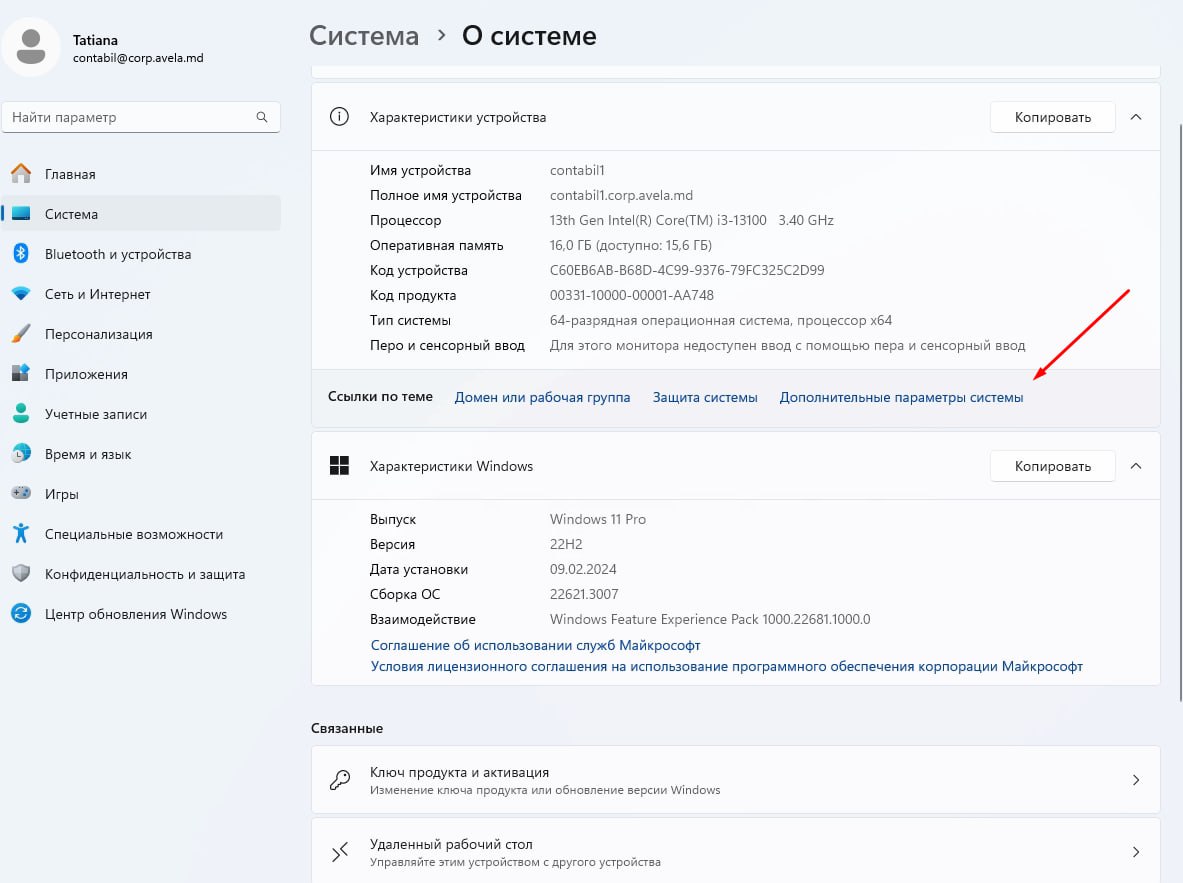Click the Приложения apps icon
The width and height of the screenshot is (1183, 883).
(21, 374)
